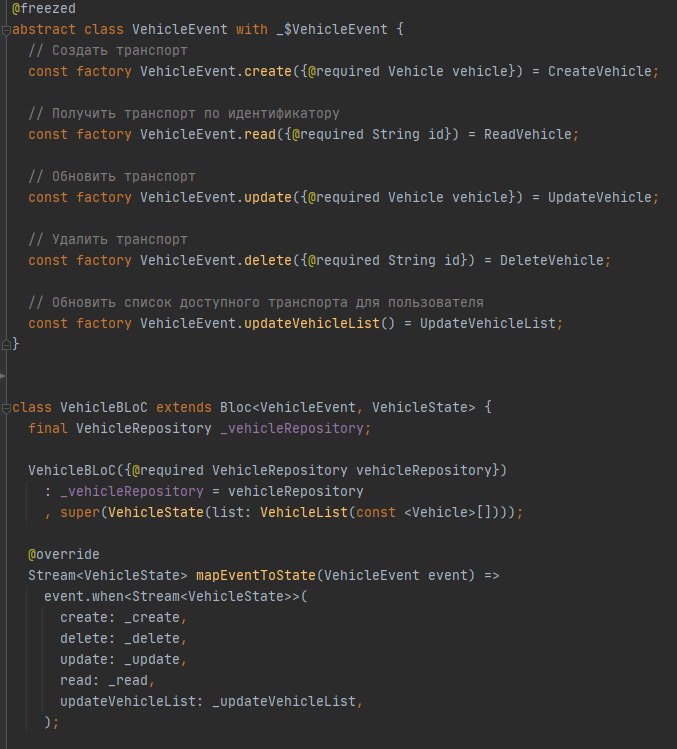Screen dimensions: 677x749
Task: Click the 'create' factory name in VehicleEvent.create
Action: [268, 72]
